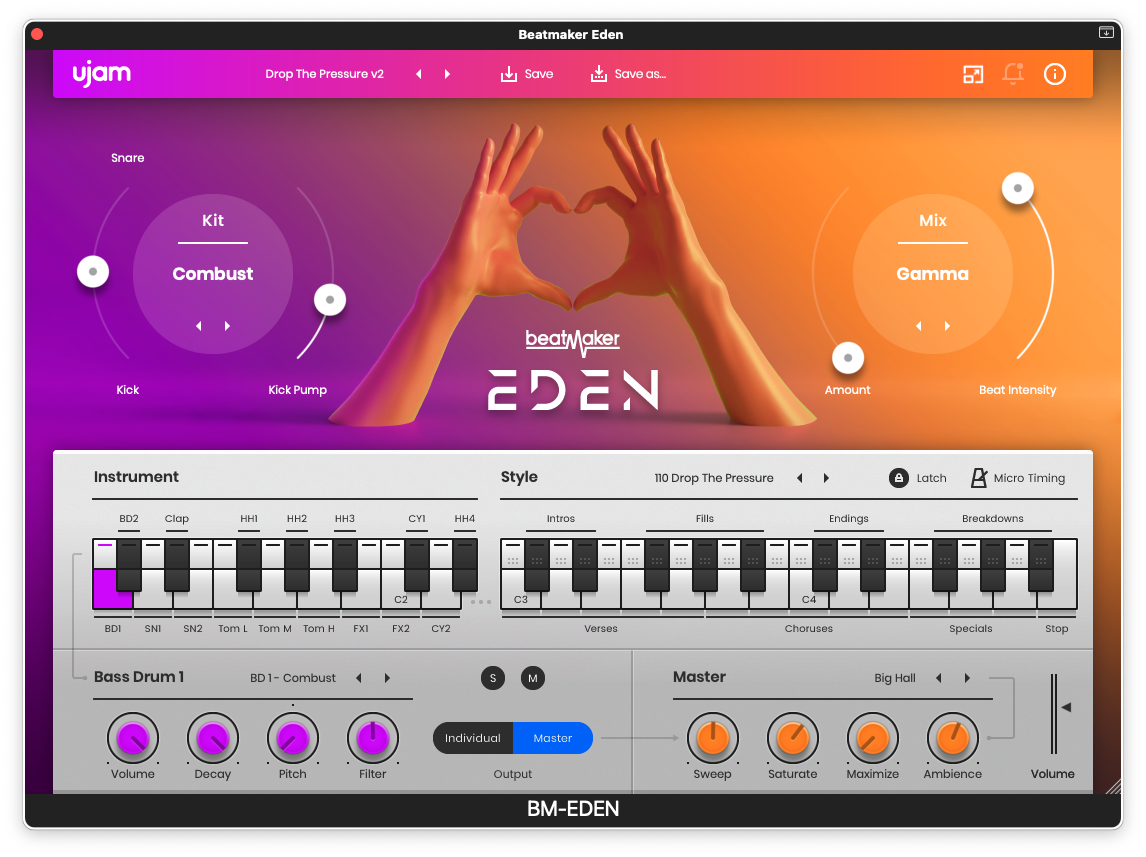Select previous sample before BD 1 - Combust

pos(359,678)
